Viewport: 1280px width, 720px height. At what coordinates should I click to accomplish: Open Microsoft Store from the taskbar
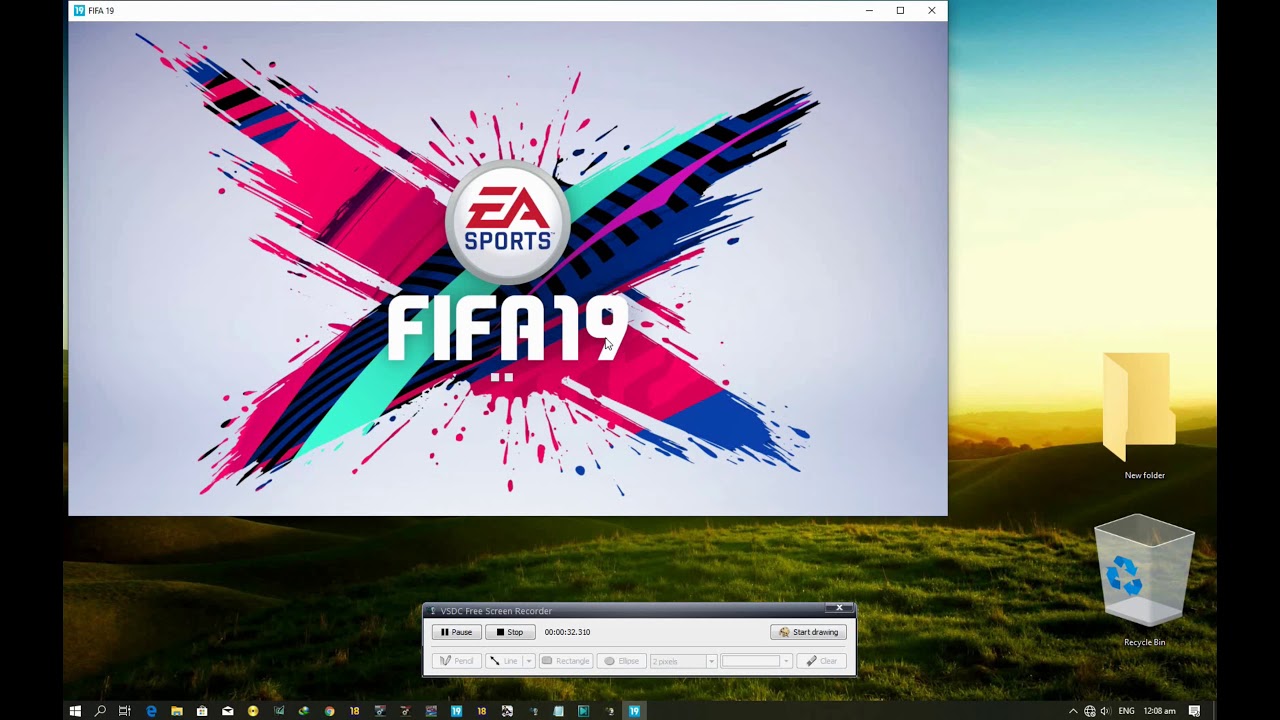pos(202,711)
